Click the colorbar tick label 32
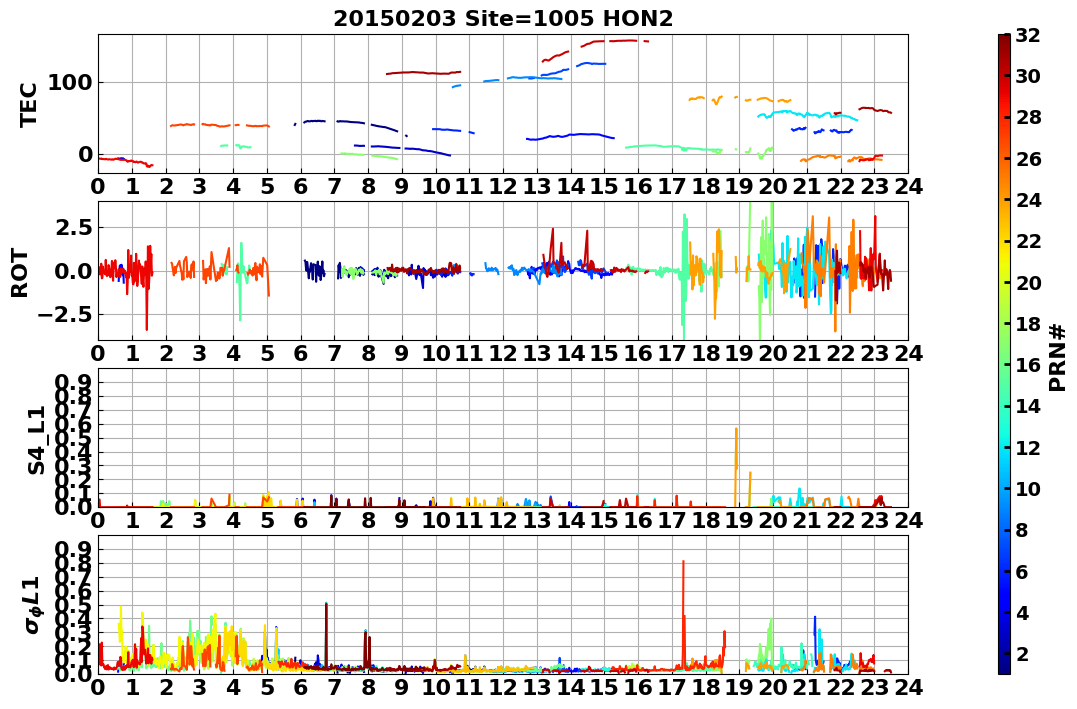This screenshot has width=1077, height=709. click(1028, 35)
